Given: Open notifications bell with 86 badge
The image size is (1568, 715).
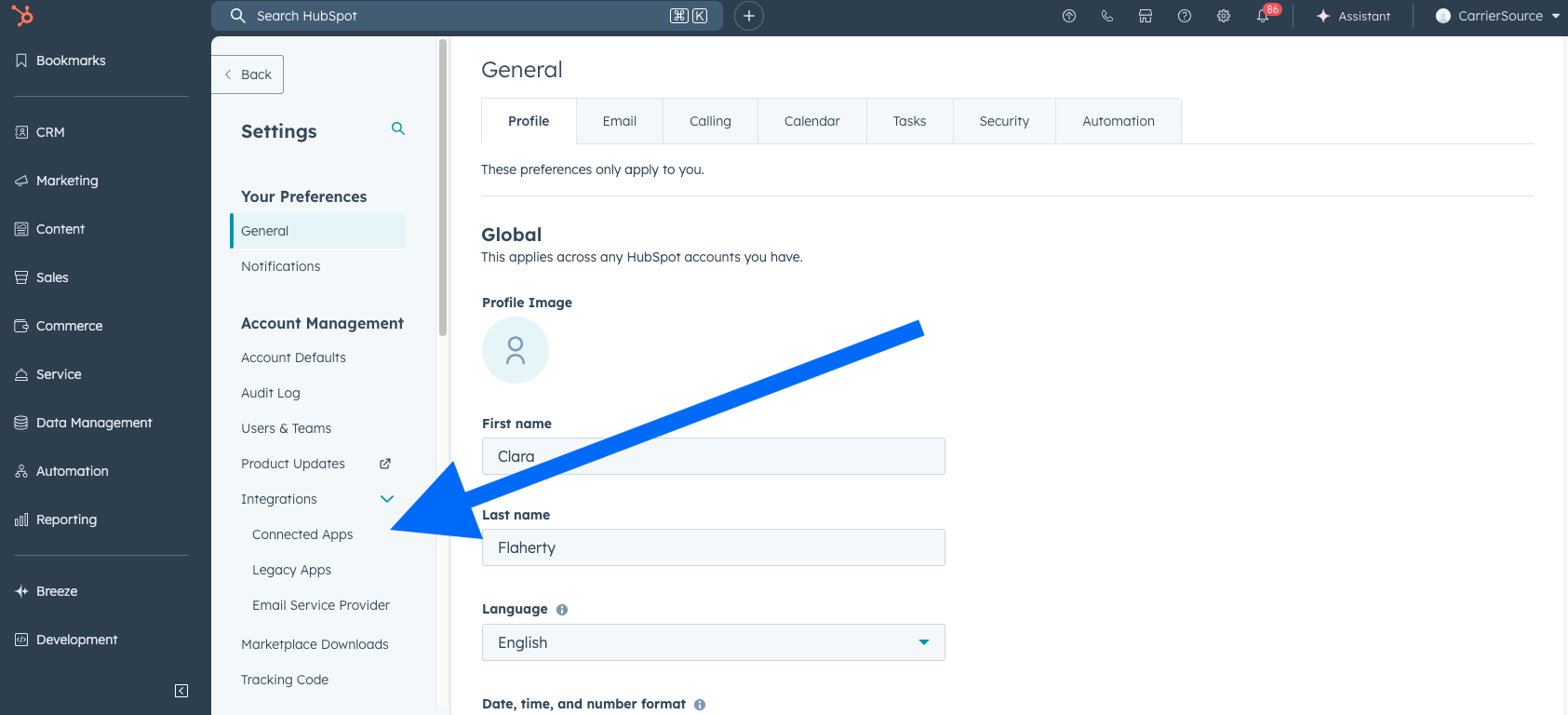Looking at the screenshot, I should (x=1264, y=15).
